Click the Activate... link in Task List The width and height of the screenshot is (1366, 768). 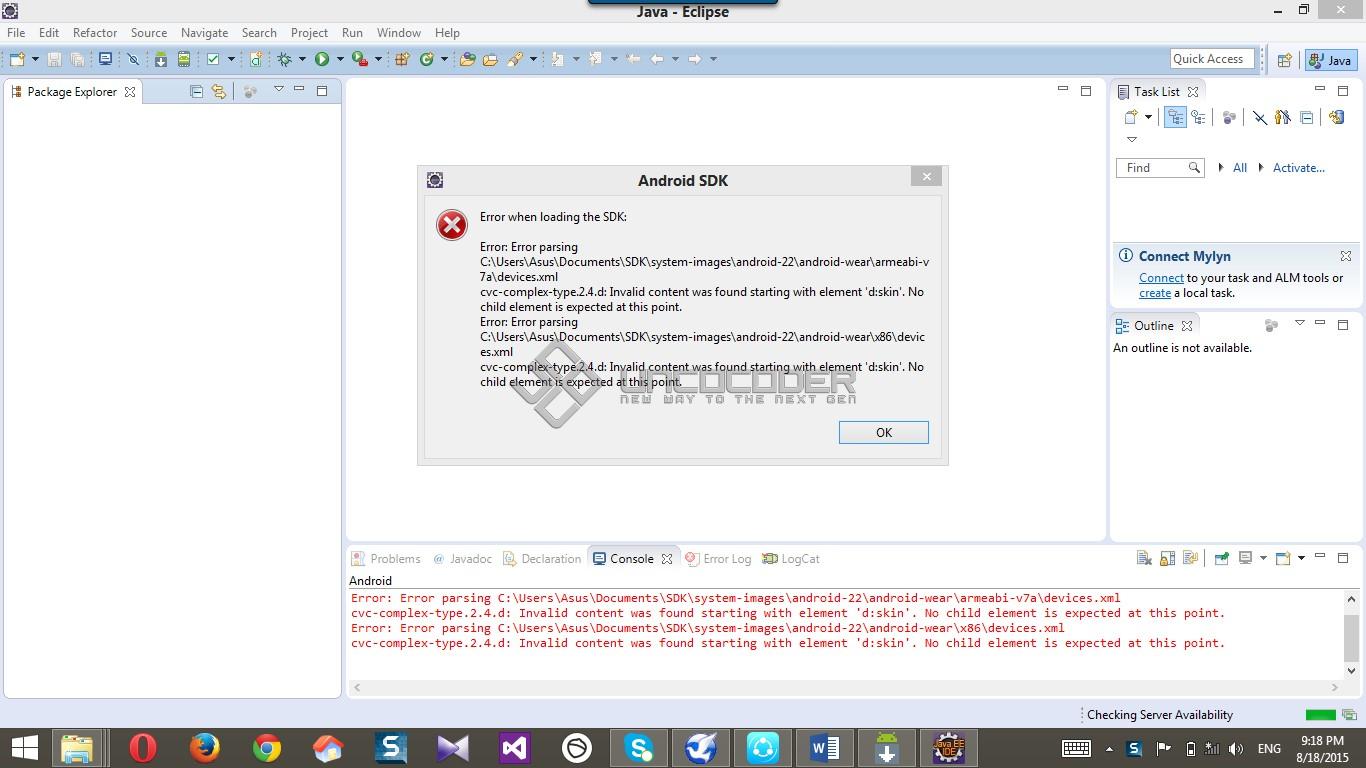pos(1298,168)
